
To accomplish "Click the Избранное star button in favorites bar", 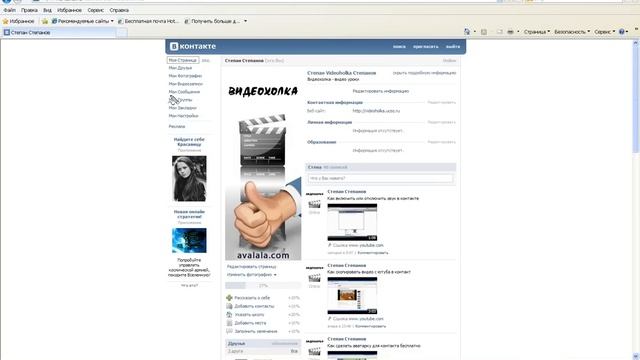I will click(x=18, y=21).
